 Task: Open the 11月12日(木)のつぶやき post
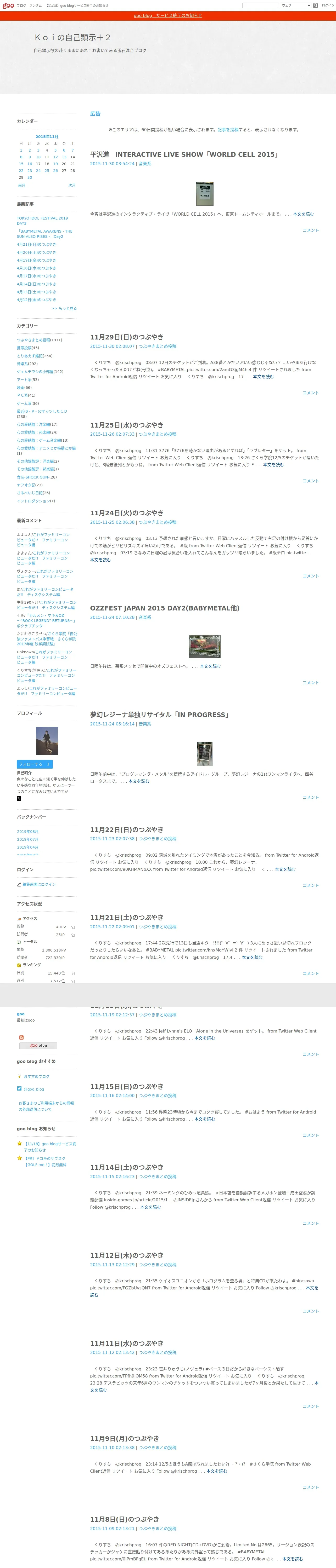127,1256
